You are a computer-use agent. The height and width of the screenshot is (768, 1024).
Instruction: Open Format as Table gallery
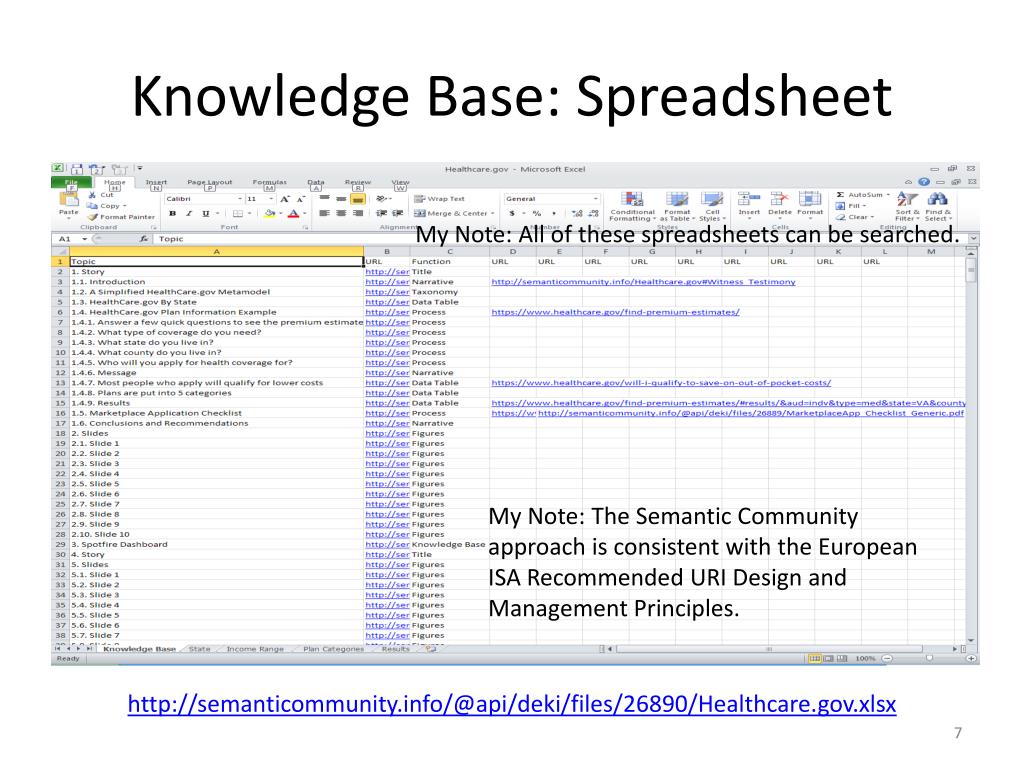click(x=677, y=207)
